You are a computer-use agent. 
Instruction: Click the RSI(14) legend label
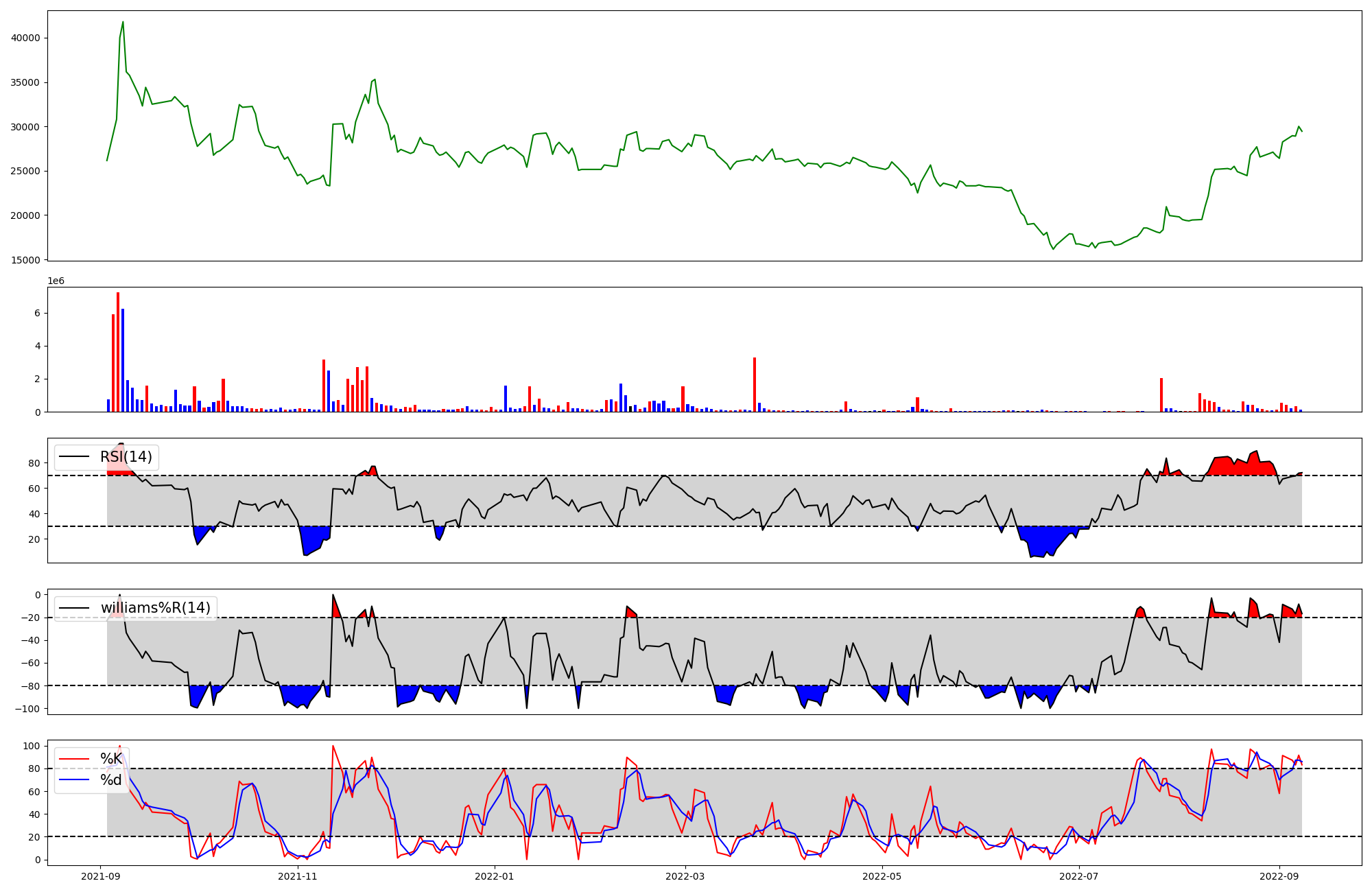(126, 457)
